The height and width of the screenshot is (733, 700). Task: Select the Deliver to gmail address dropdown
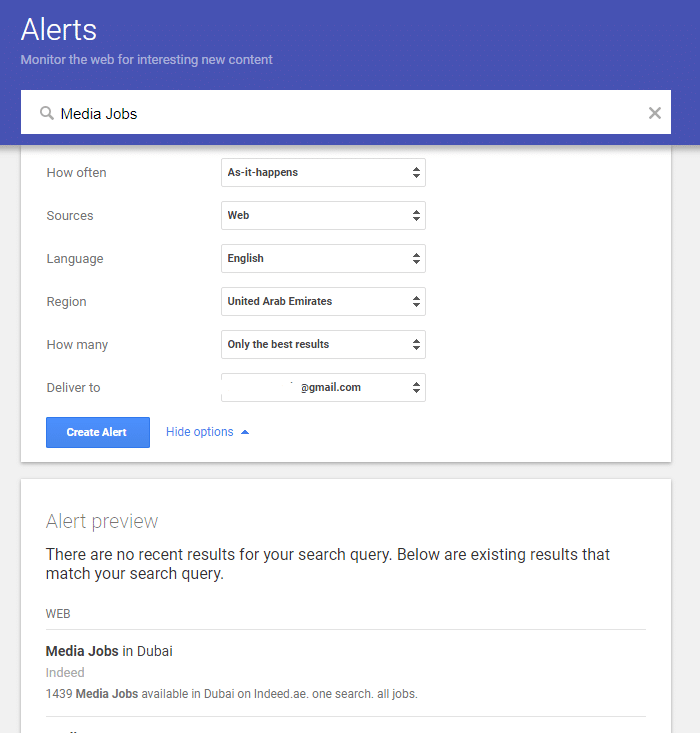pyautogui.click(x=323, y=387)
